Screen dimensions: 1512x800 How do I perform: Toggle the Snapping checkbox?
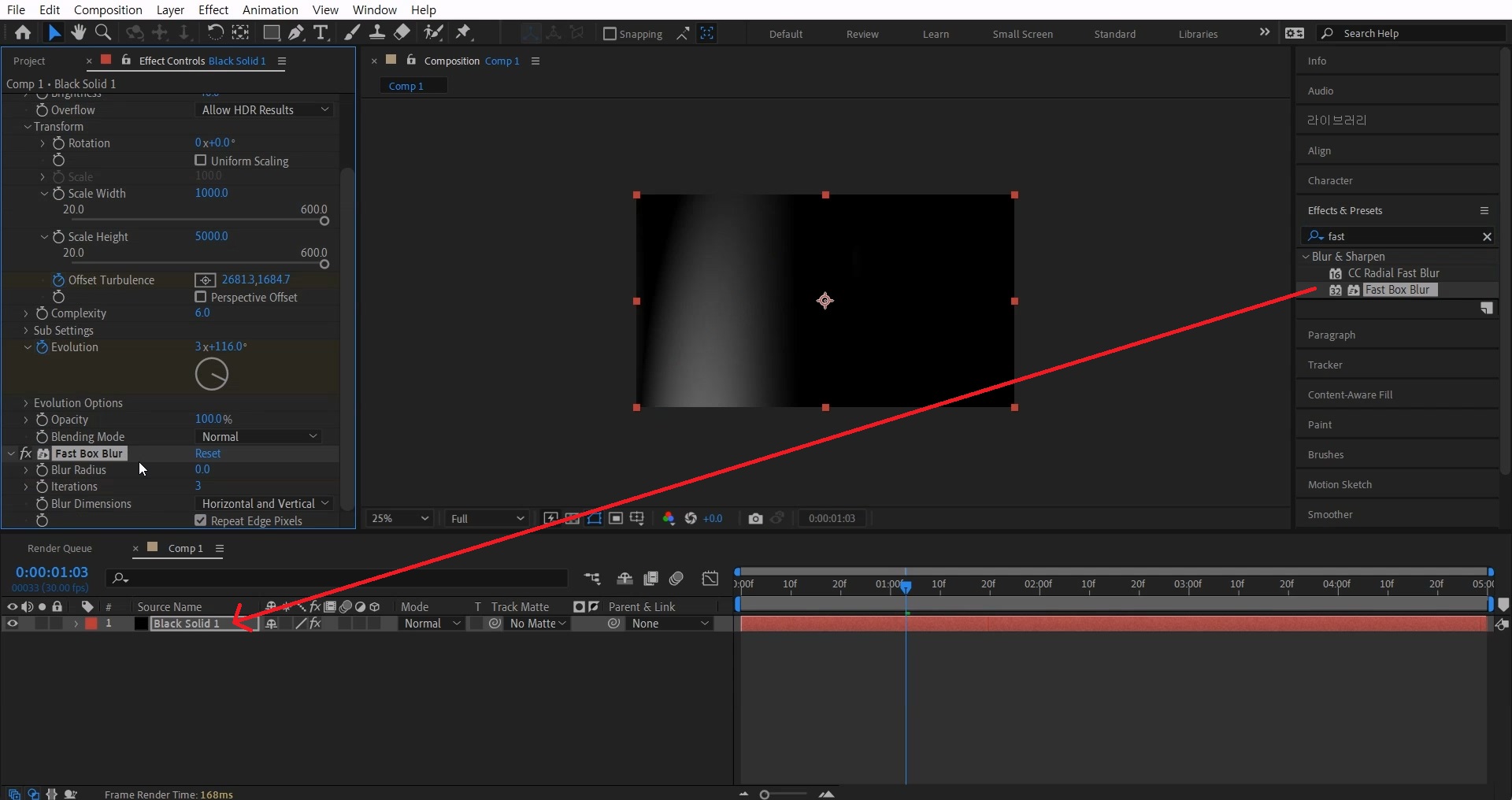coord(610,34)
